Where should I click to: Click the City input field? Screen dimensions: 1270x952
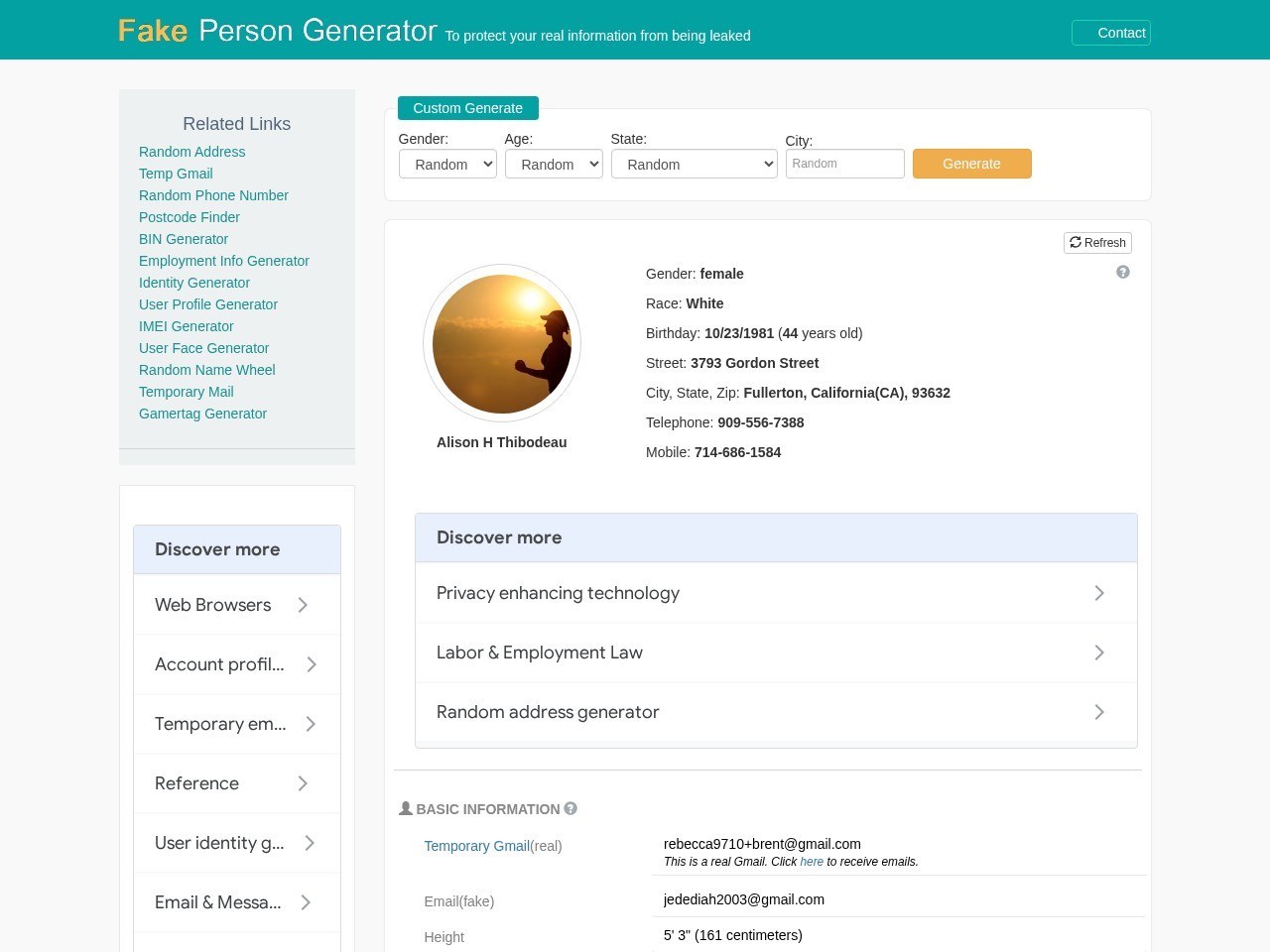(x=845, y=164)
